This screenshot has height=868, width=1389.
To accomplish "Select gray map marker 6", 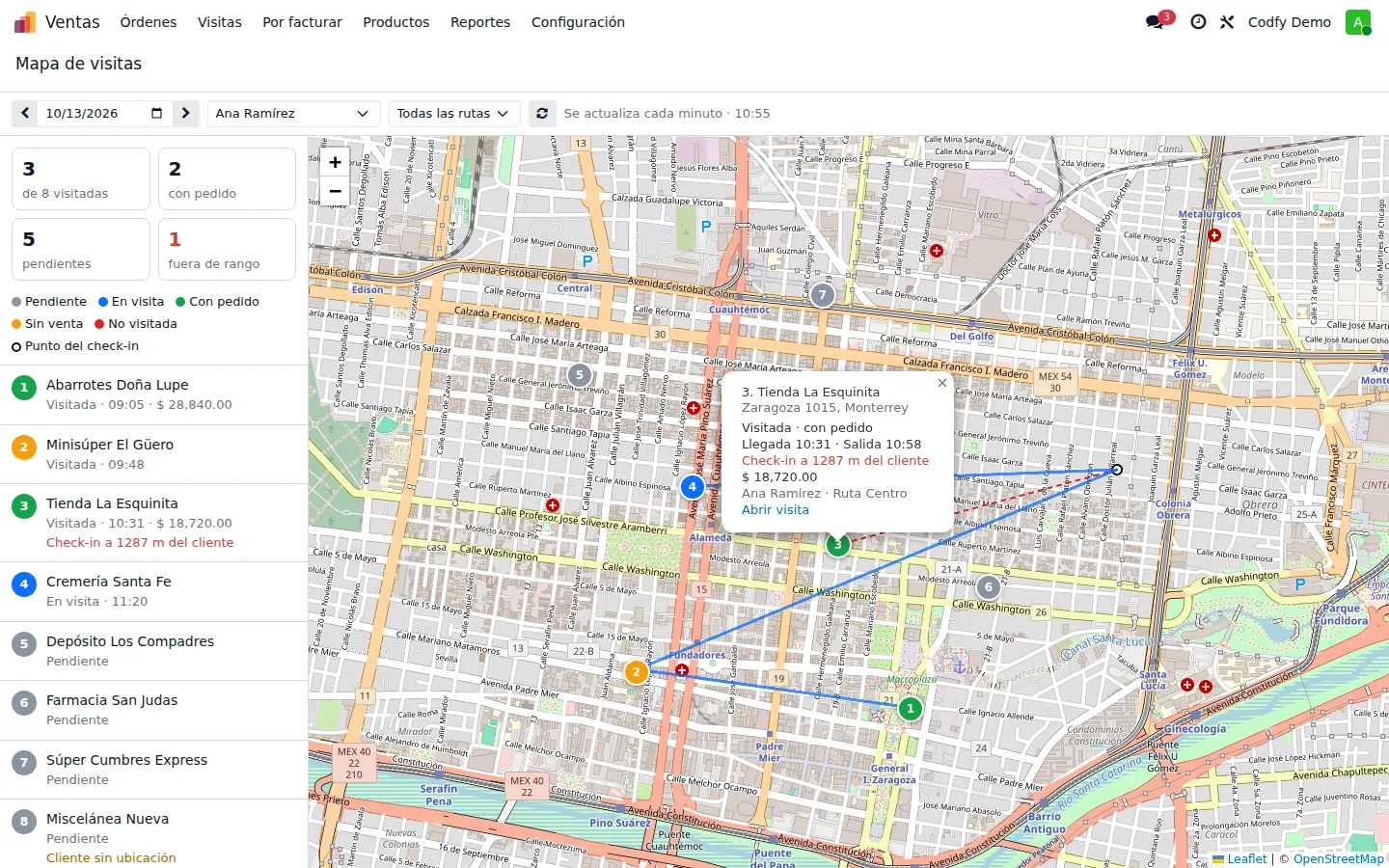I will pos(988,586).
